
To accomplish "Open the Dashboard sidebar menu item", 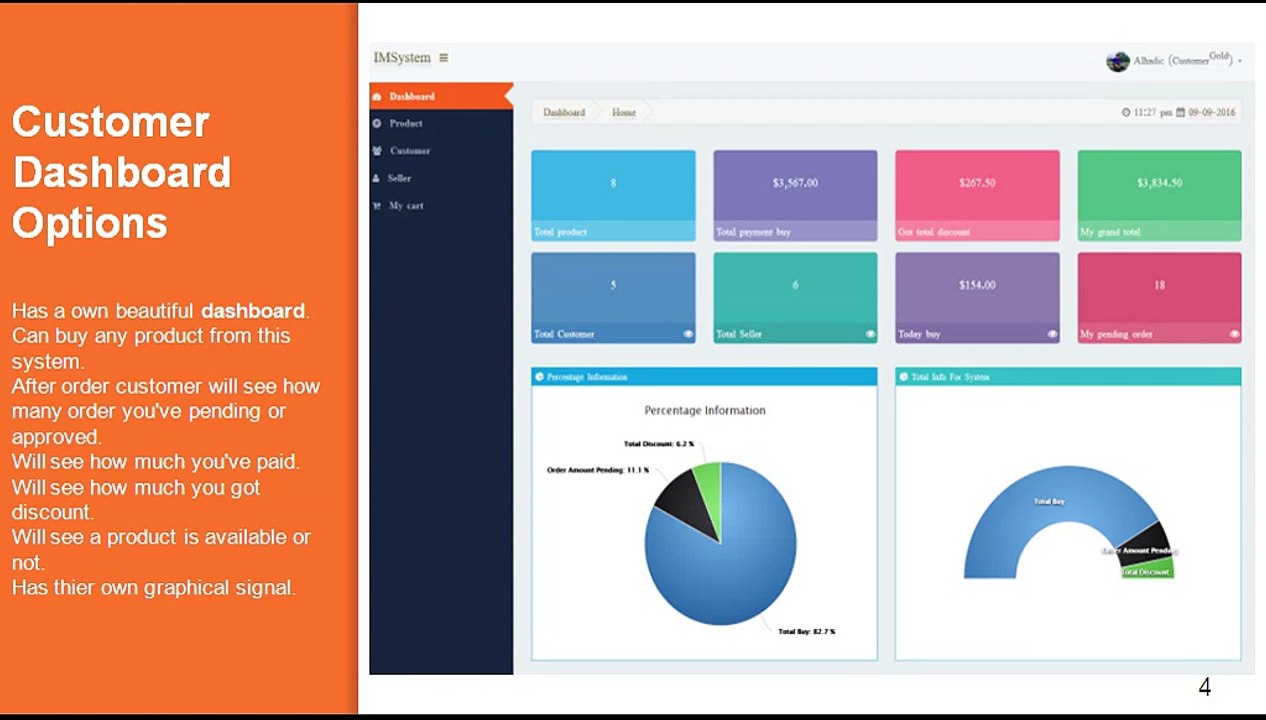I will pos(441,97).
